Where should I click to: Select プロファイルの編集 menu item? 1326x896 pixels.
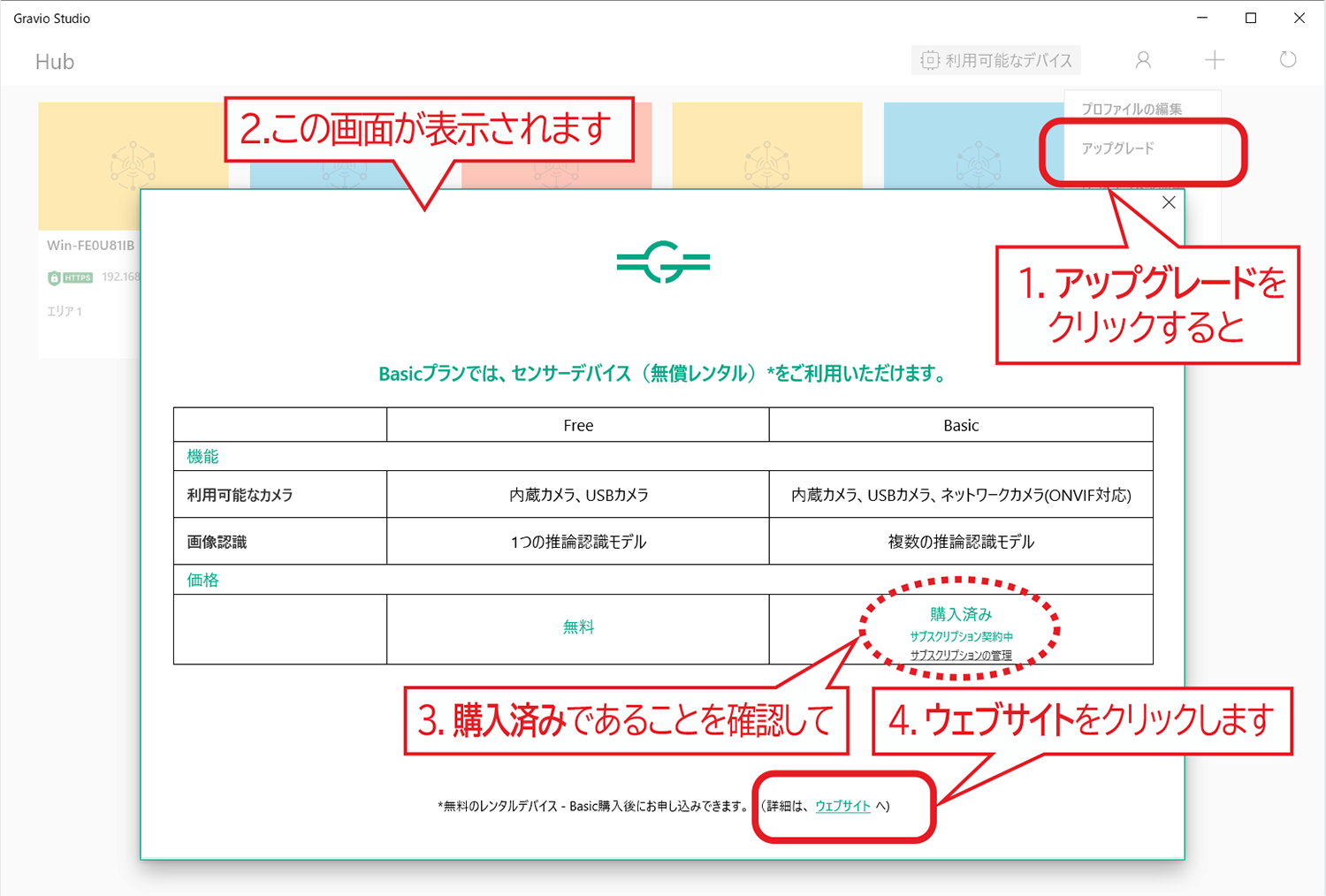(x=1132, y=109)
